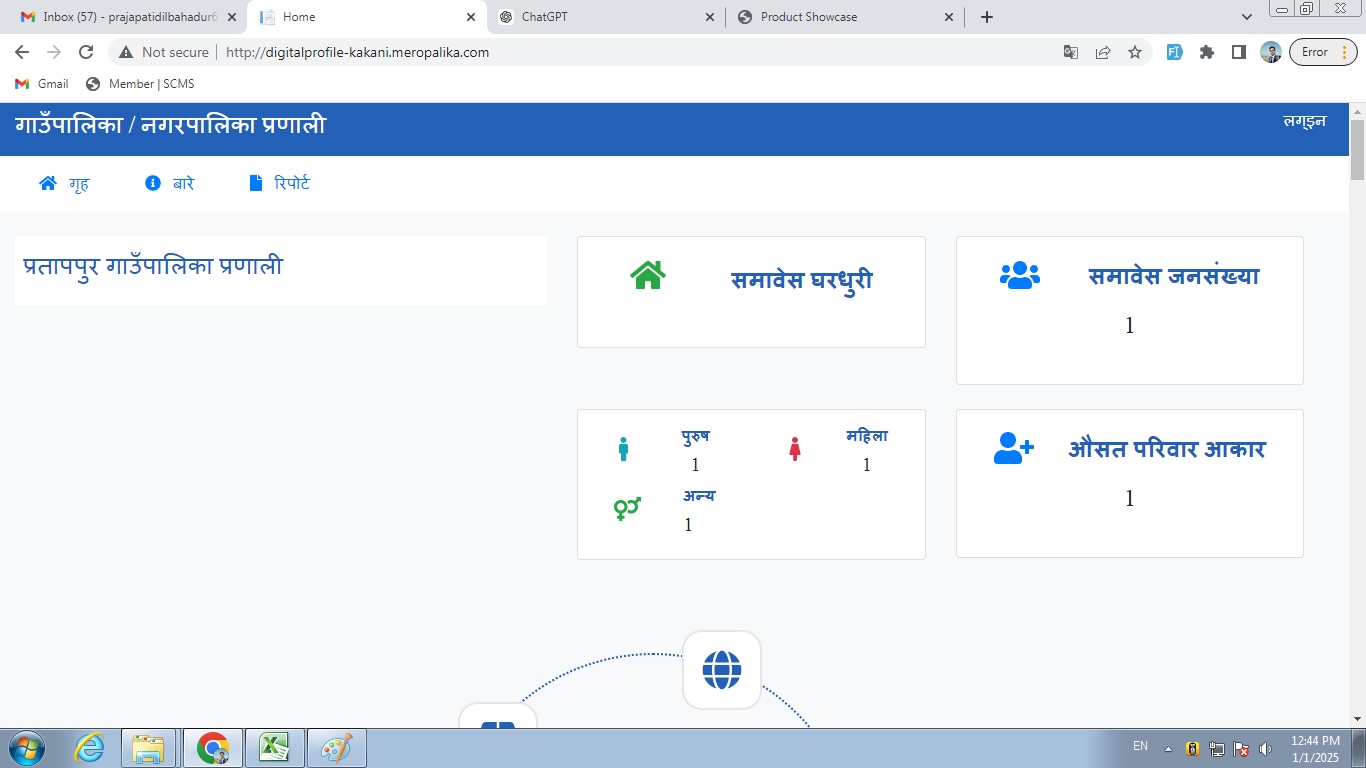The height and width of the screenshot is (768, 1366).
Task: Click the population group icon for समावेस जनसंख्या
Action: tap(1019, 275)
